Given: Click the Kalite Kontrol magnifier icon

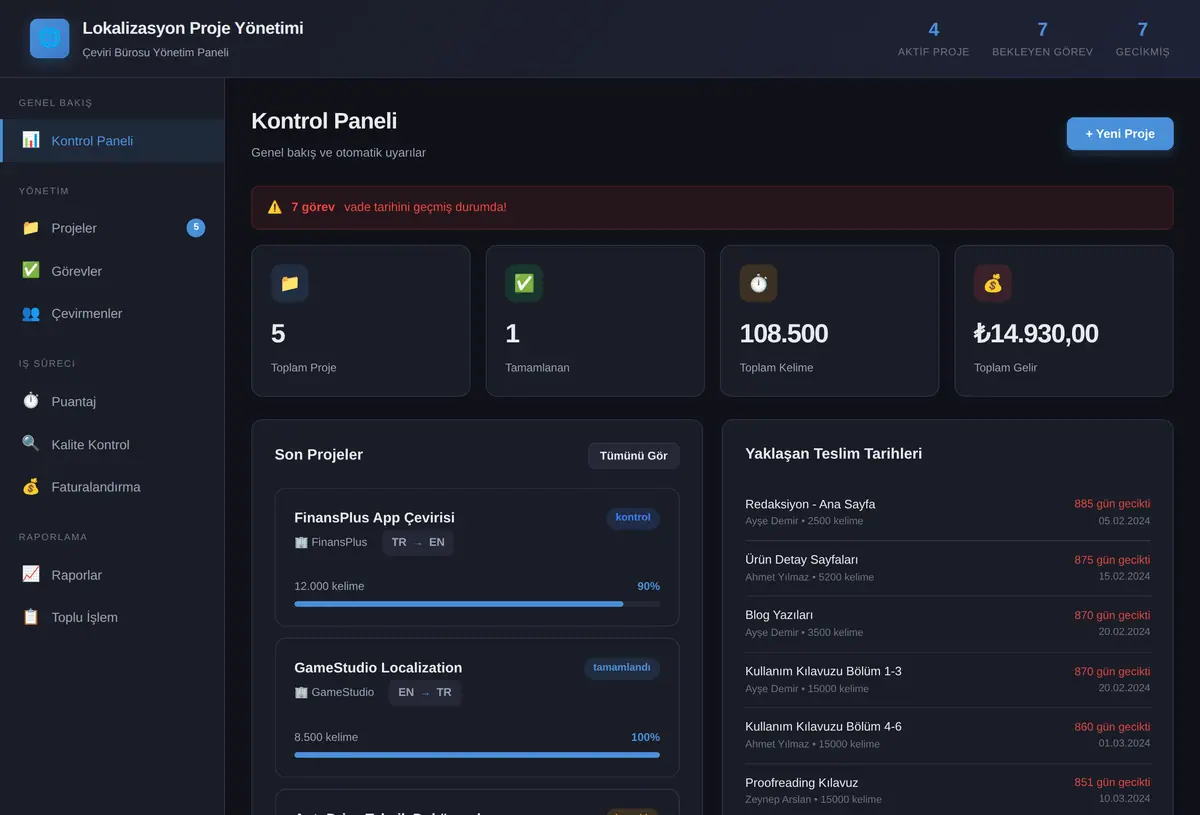Looking at the screenshot, I should (31, 443).
